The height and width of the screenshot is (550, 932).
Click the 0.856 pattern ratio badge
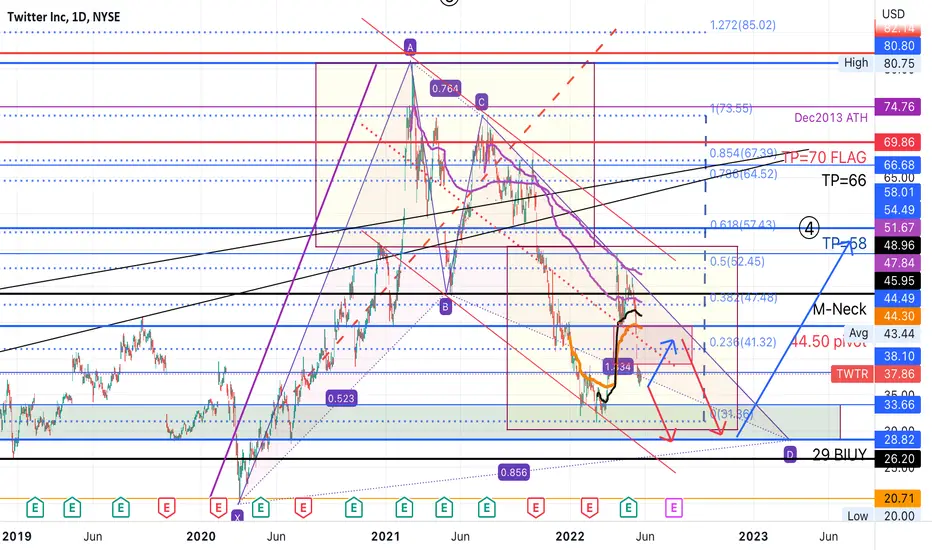pyautogui.click(x=514, y=472)
